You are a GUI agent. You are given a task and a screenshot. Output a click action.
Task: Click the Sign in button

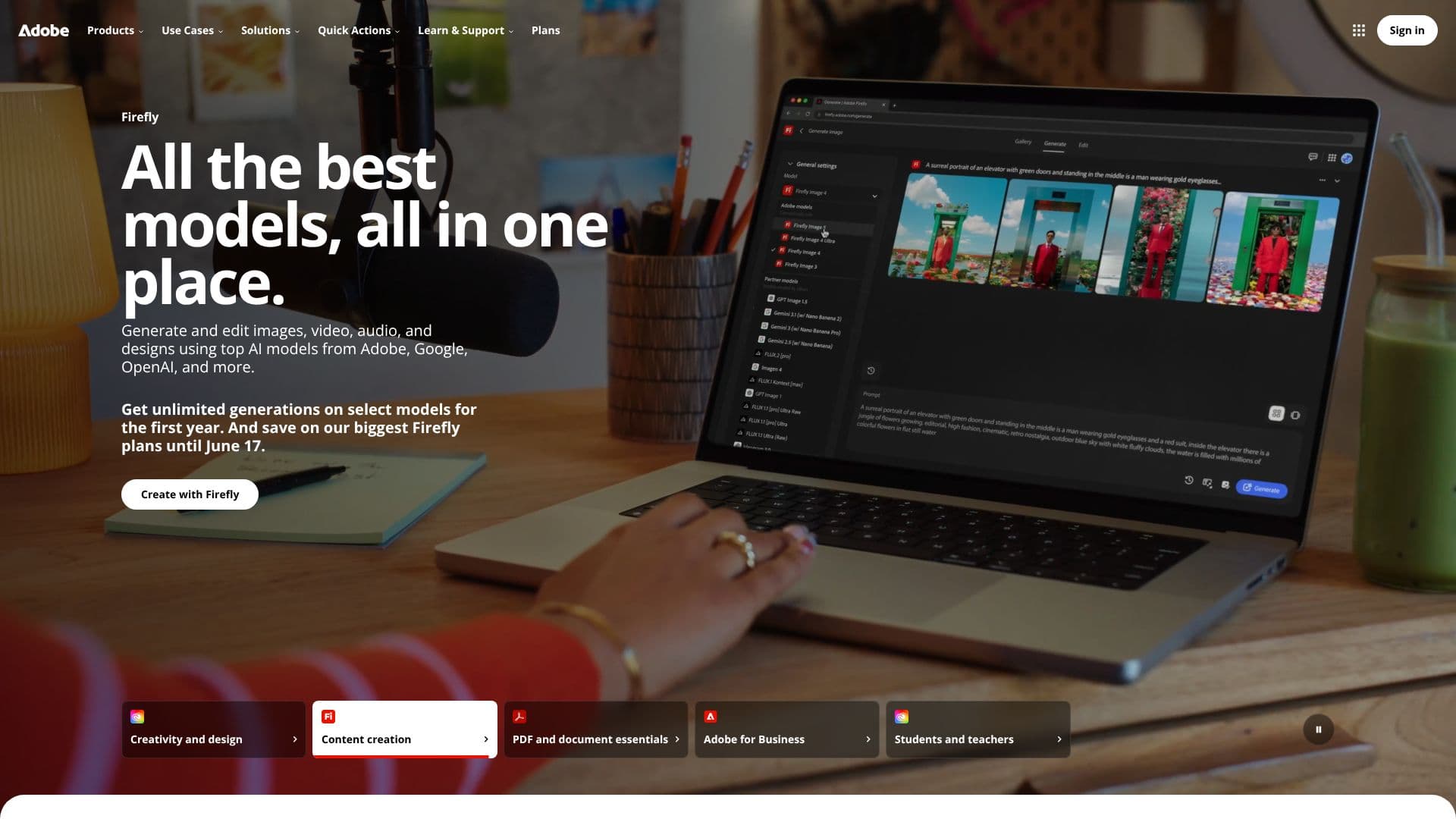(1407, 30)
